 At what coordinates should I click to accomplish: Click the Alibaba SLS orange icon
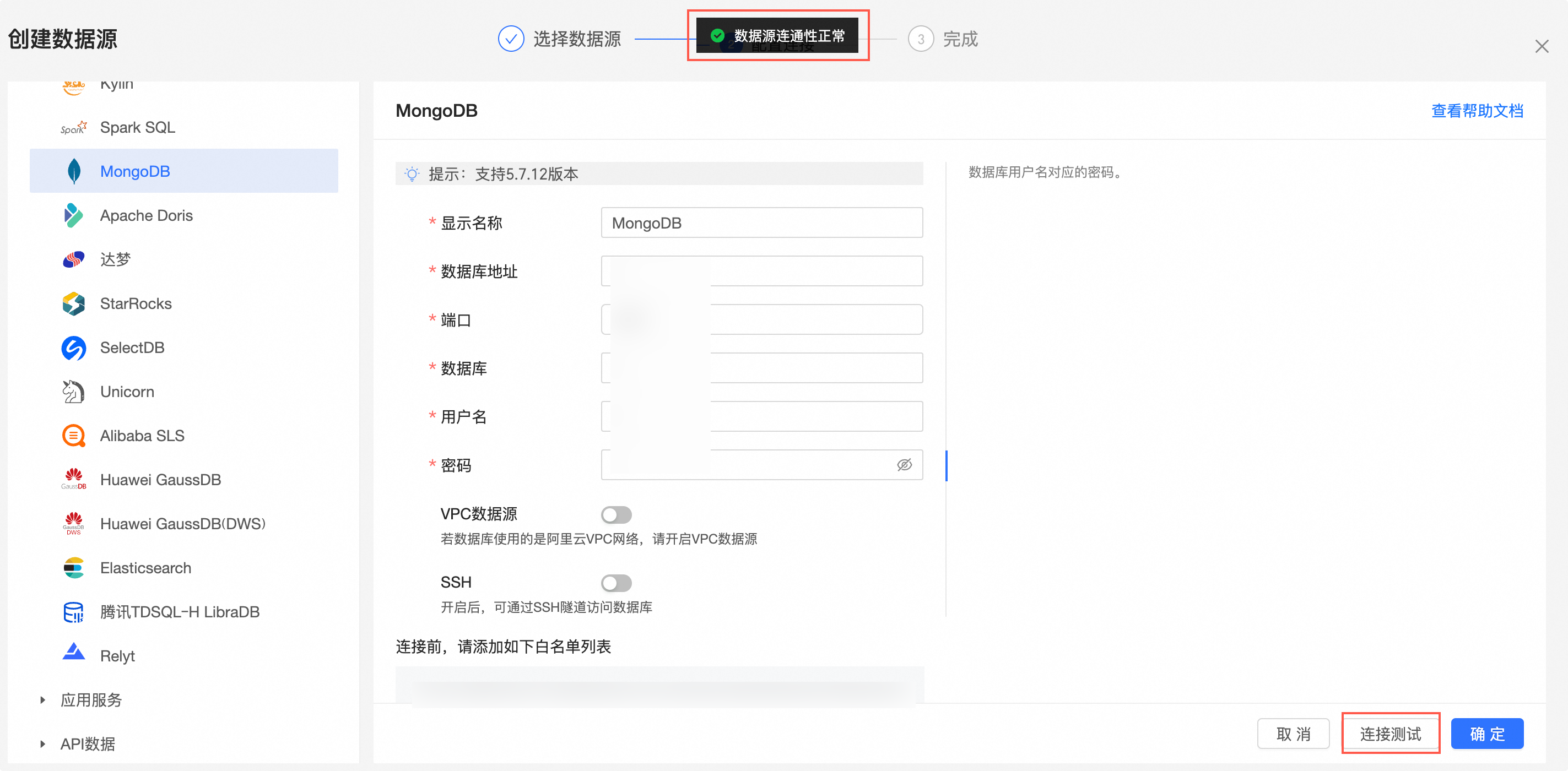coord(74,436)
